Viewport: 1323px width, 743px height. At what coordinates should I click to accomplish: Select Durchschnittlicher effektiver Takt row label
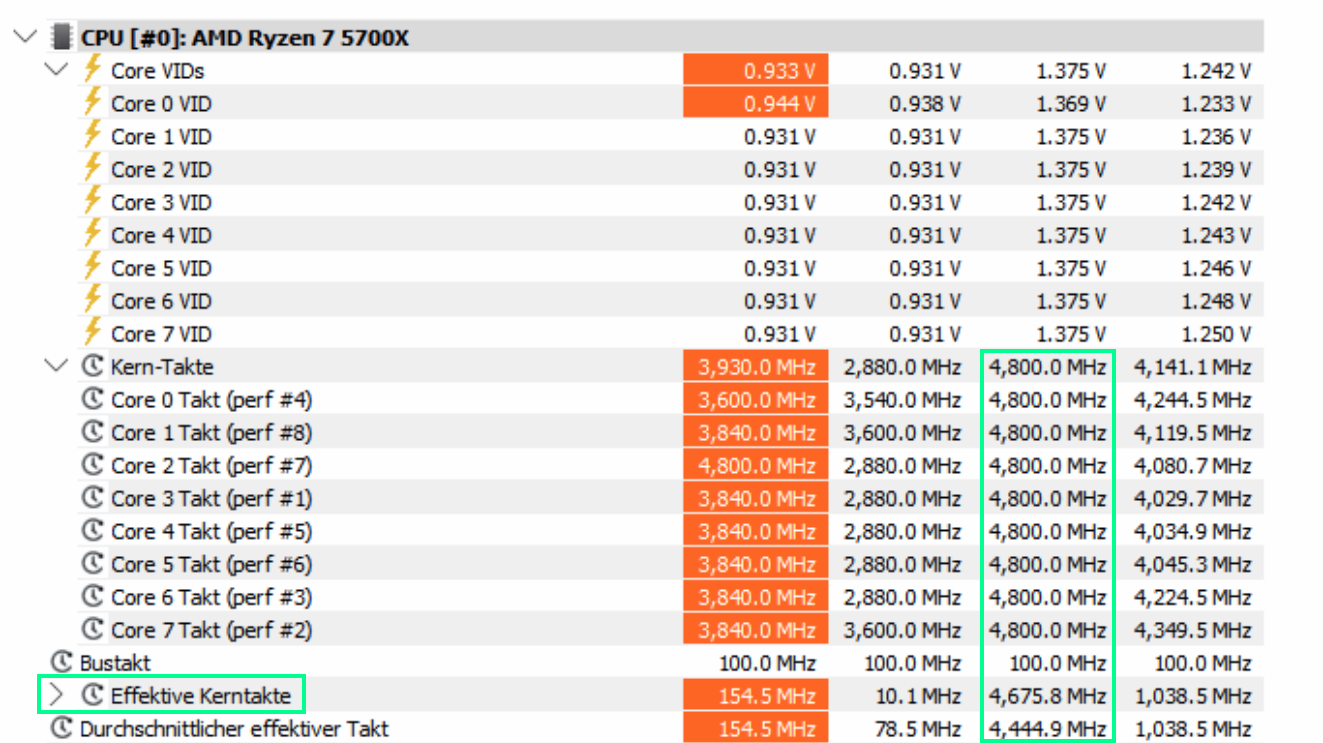[234, 729]
